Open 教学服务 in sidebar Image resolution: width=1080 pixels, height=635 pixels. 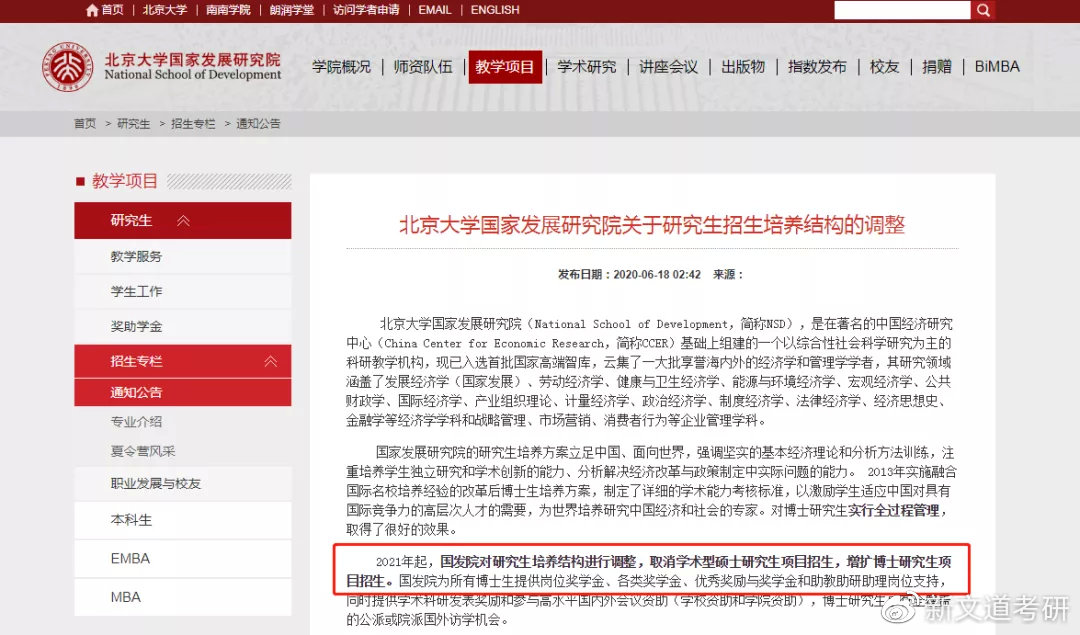click(x=183, y=257)
